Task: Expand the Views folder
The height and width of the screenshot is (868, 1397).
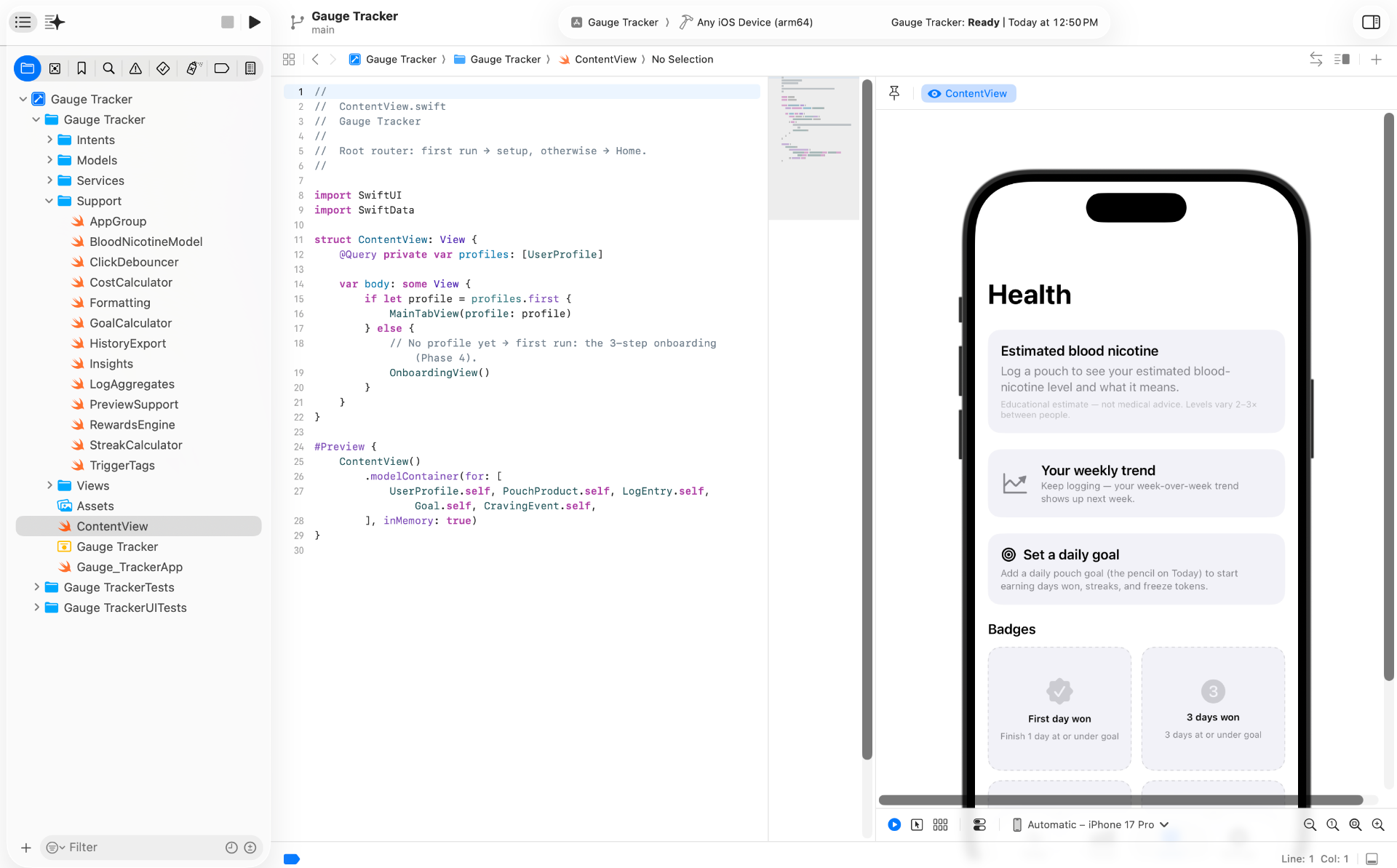Action: (49, 485)
